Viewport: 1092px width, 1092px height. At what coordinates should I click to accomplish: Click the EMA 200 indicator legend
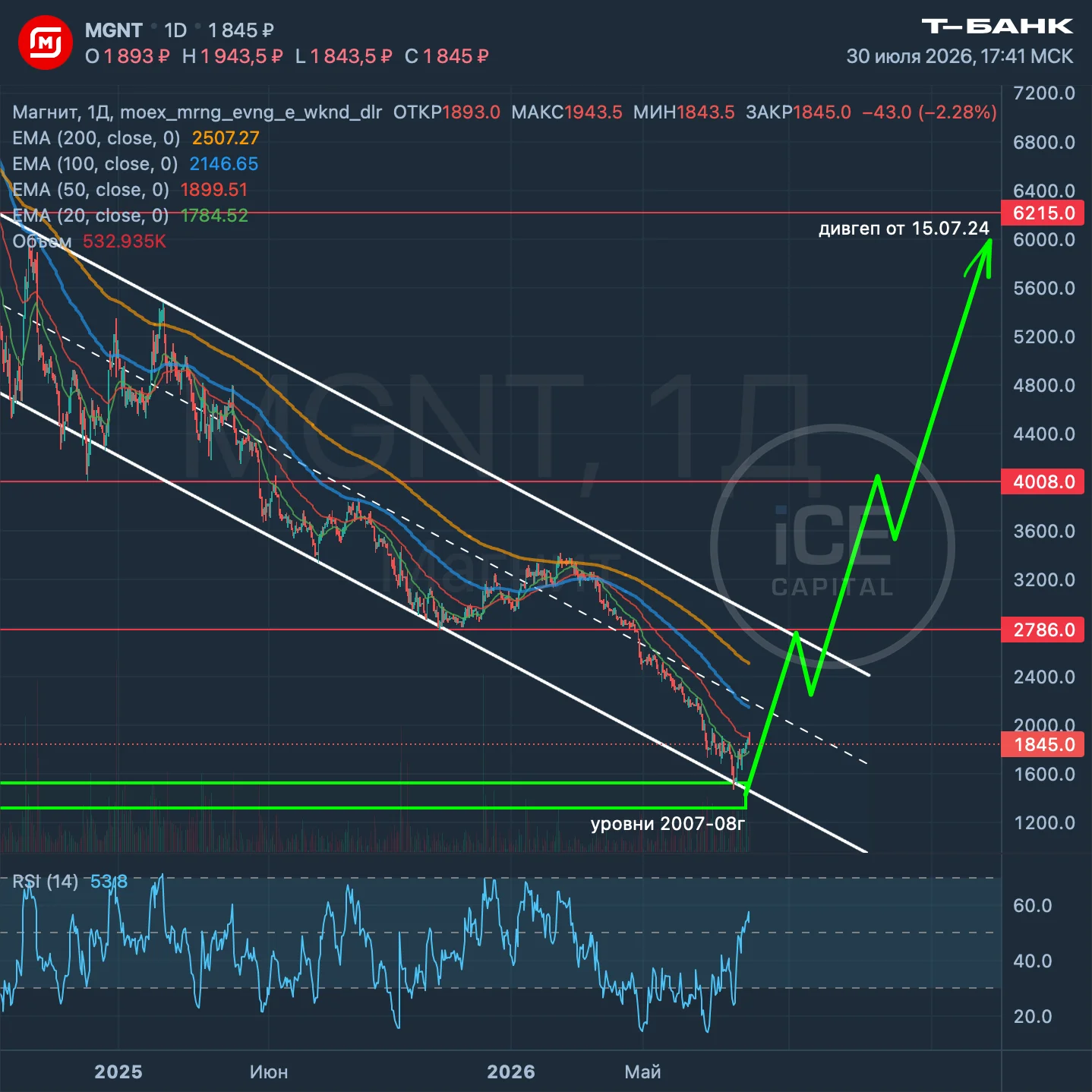click(x=136, y=138)
